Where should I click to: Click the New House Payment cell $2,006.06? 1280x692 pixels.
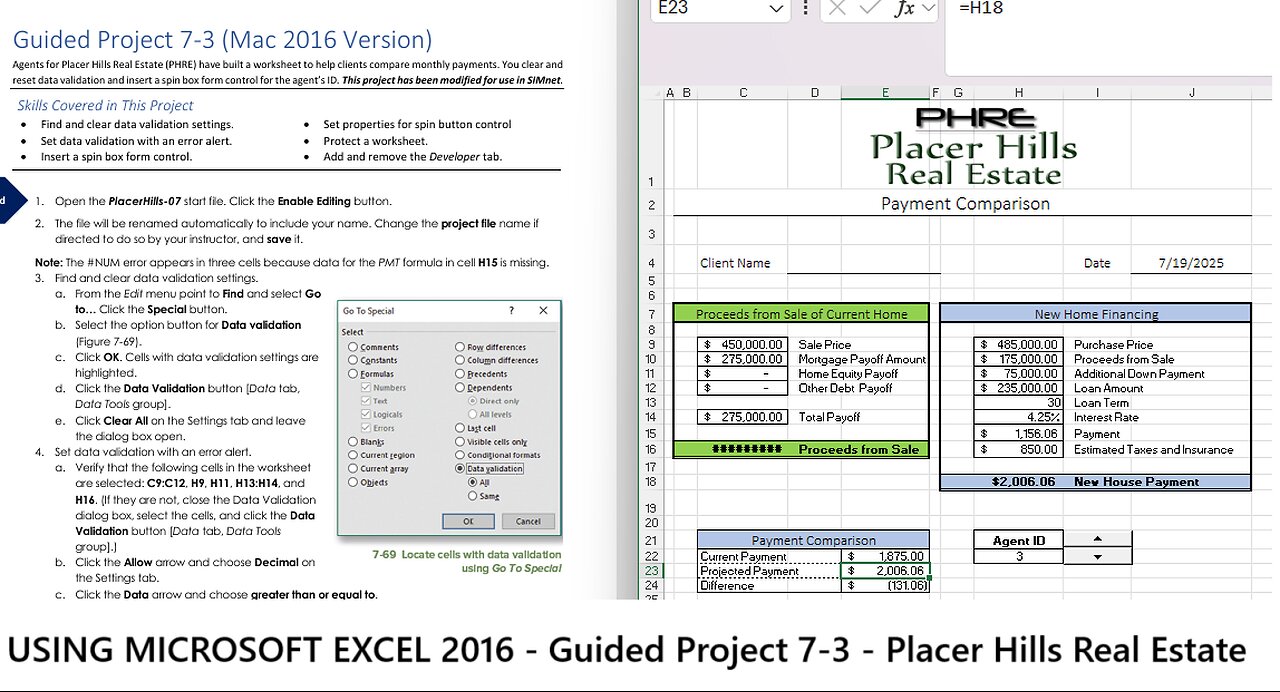(1018, 482)
